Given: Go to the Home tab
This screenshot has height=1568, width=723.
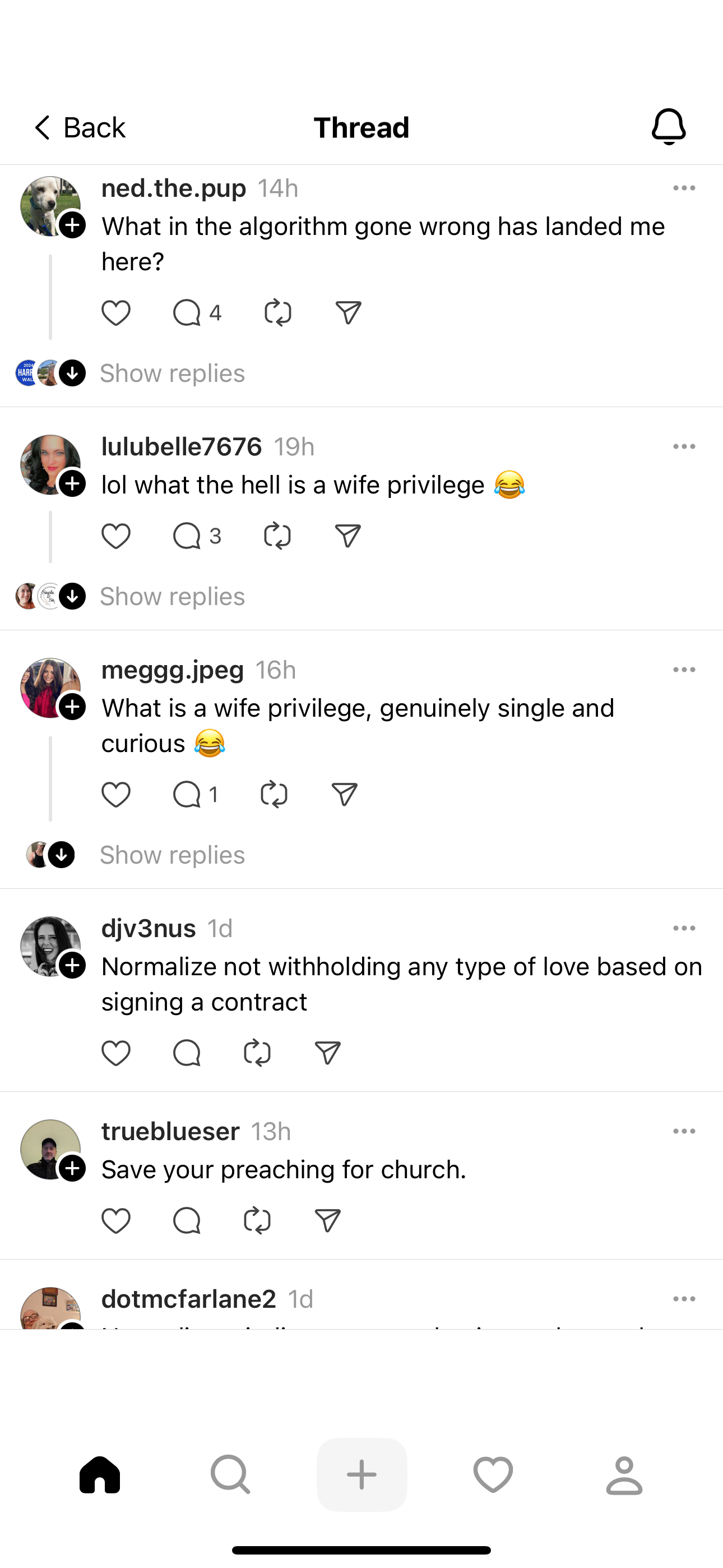Looking at the screenshot, I should click(x=100, y=1474).
